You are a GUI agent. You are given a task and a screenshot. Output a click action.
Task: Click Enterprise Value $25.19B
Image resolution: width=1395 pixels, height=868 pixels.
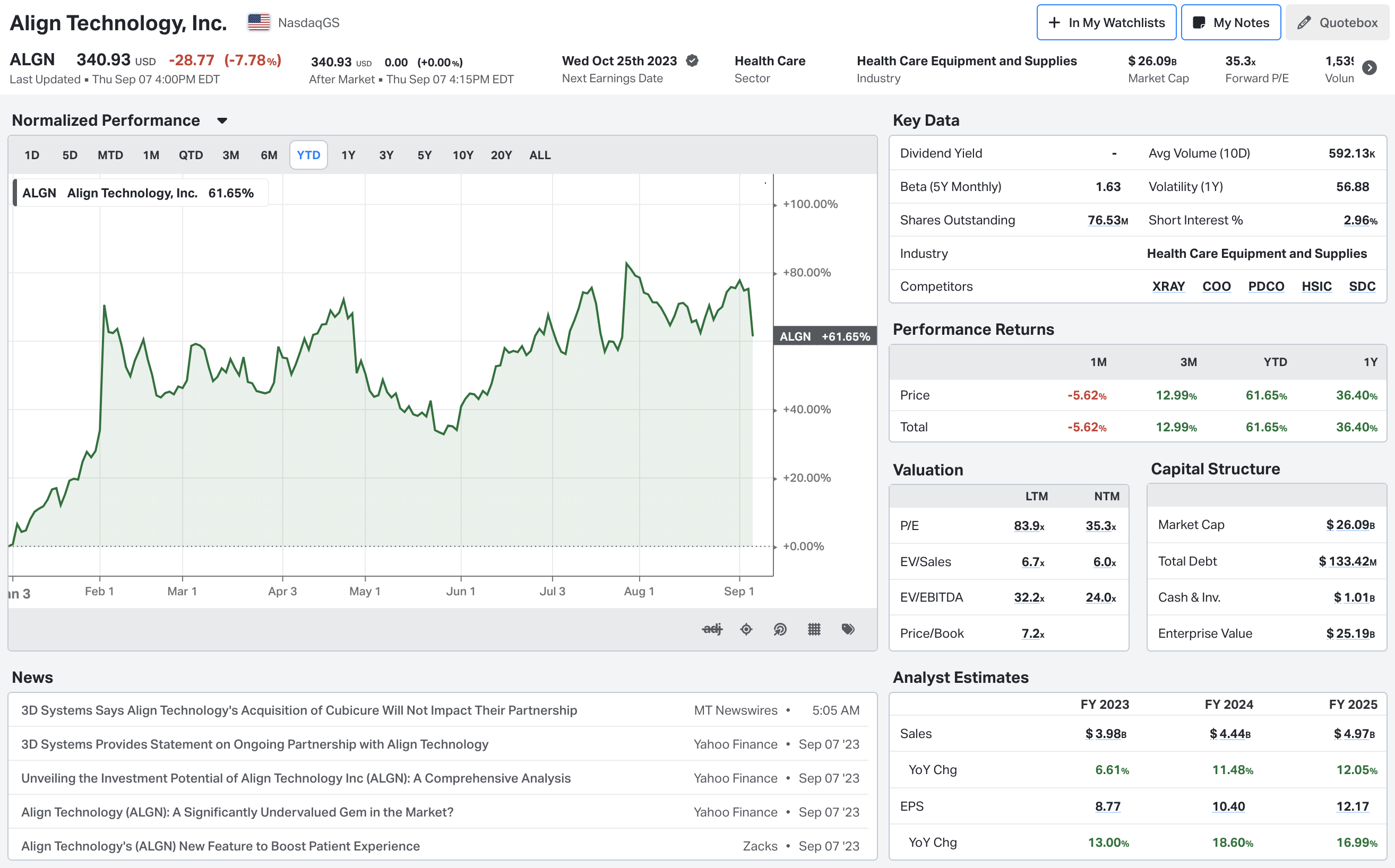click(1350, 634)
